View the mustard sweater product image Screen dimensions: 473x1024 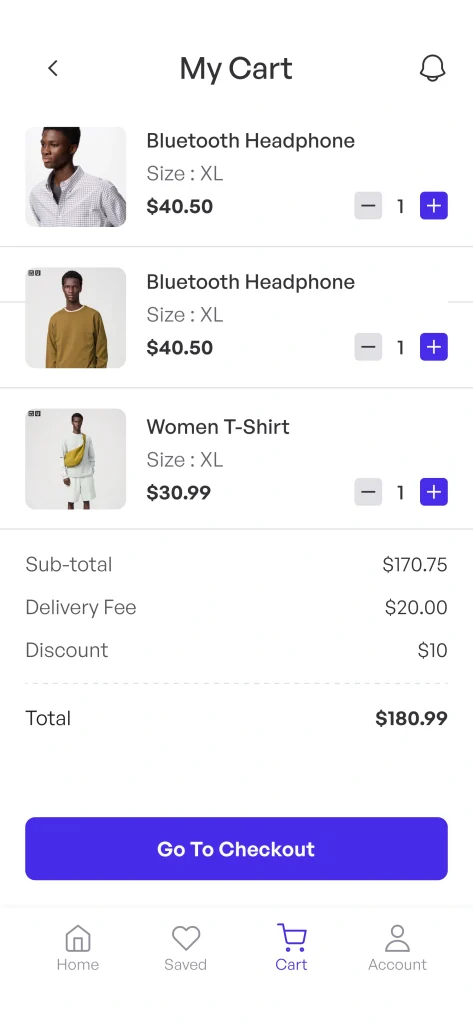tap(76, 318)
